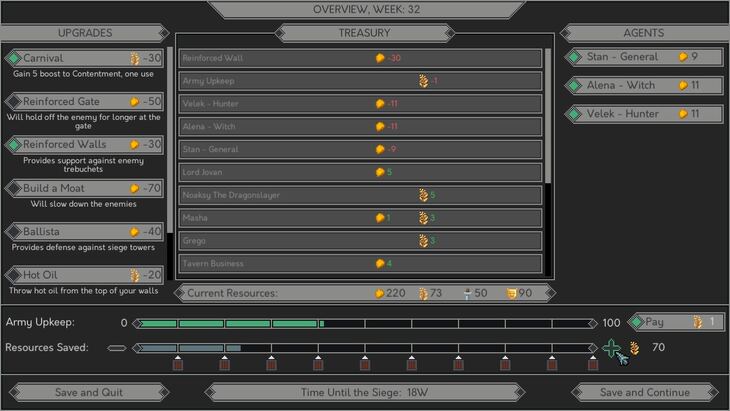Click the minus icon left of Resources Saved bar
Viewport: 730px width, 411px height.
(x=117, y=348)
